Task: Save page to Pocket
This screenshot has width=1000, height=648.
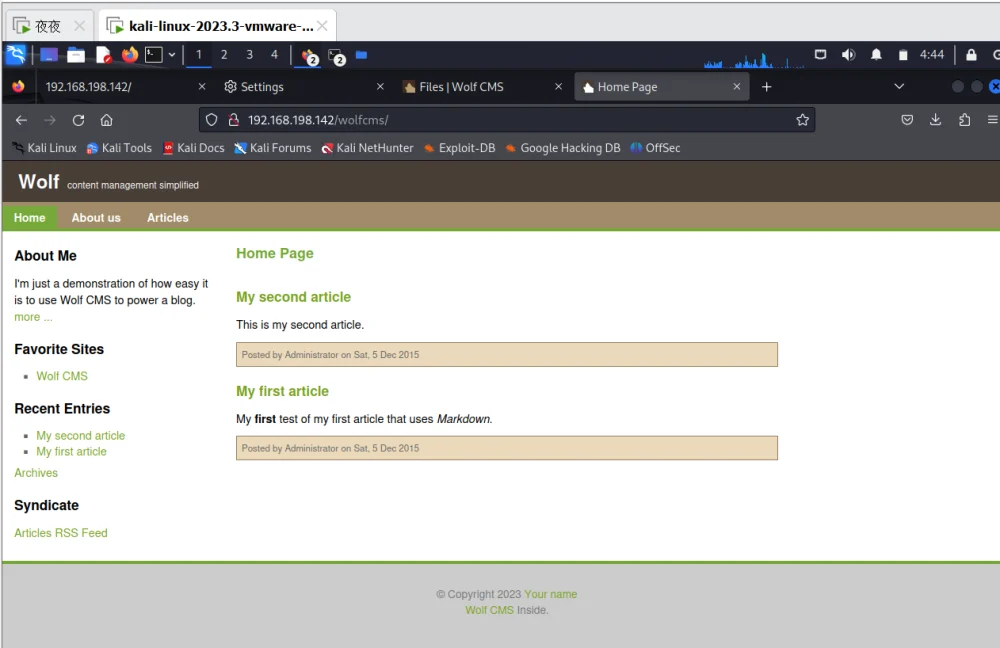Action: pyautogui.click(x=907, y=120)
